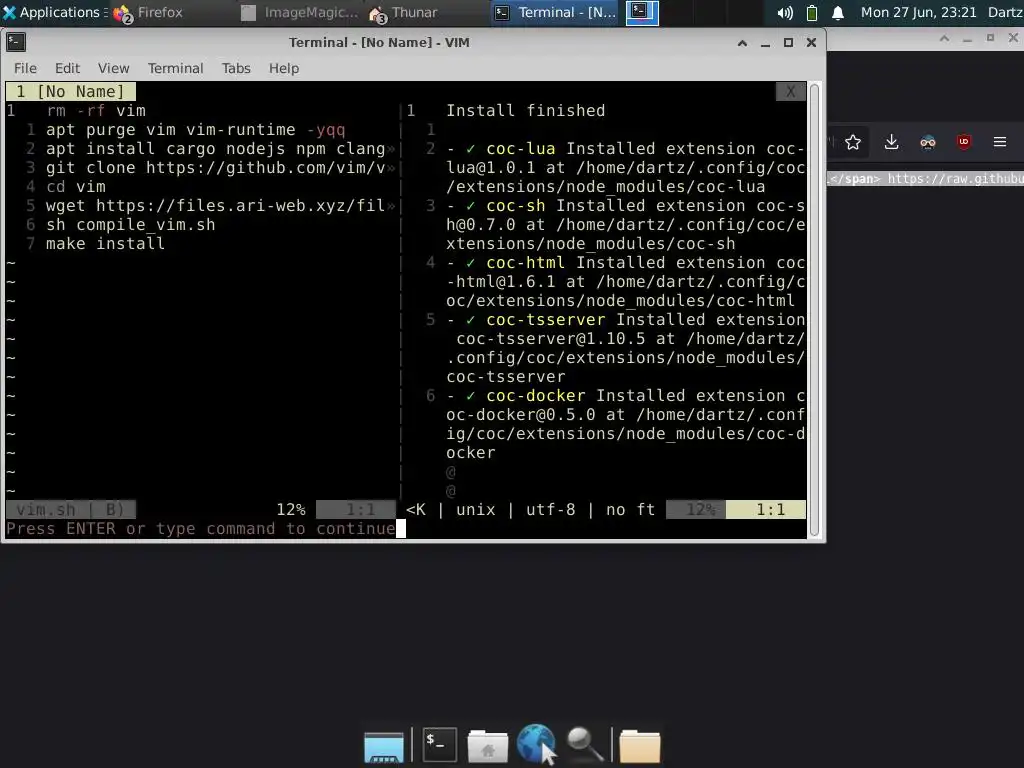Switch to the Thunar taskbar entry
This screenshot has width=1024, height=768.
(403, 12)
